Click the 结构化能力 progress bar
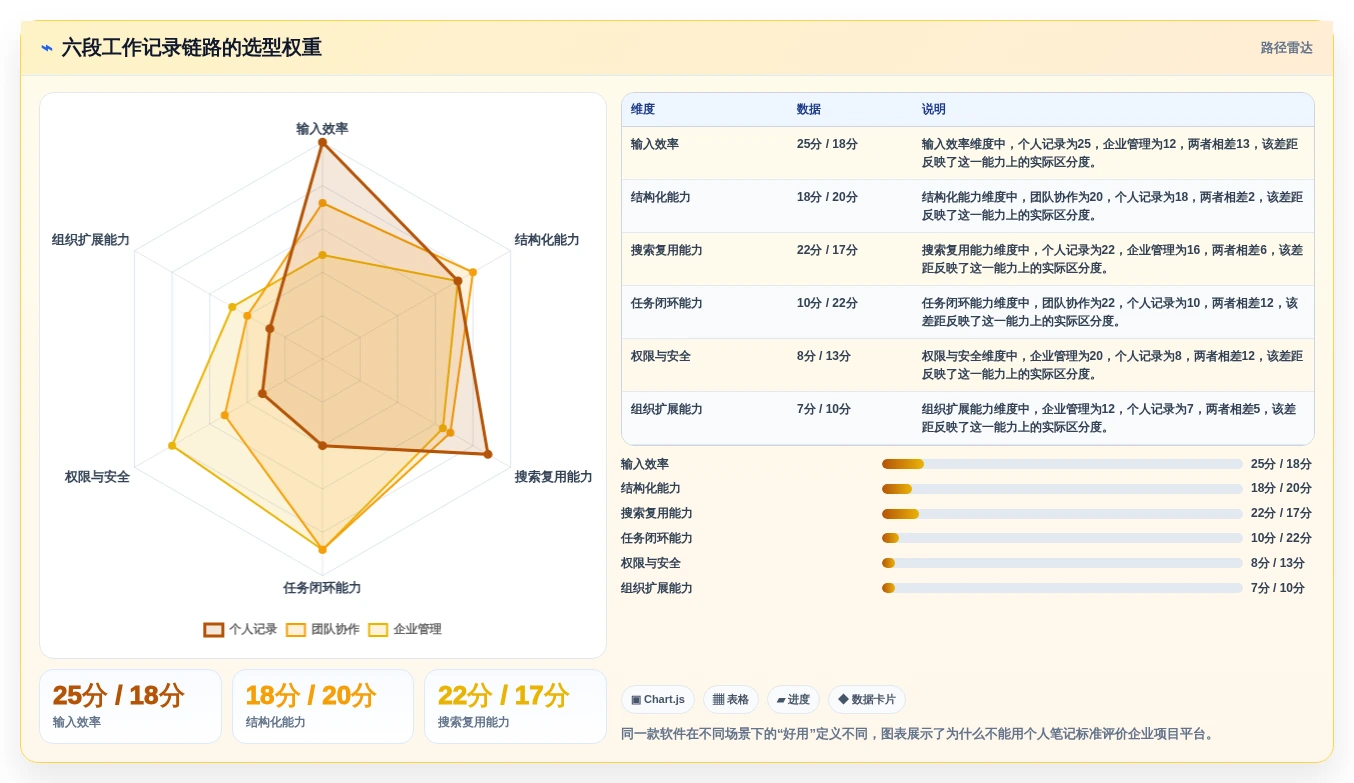 pos(1062,489)
